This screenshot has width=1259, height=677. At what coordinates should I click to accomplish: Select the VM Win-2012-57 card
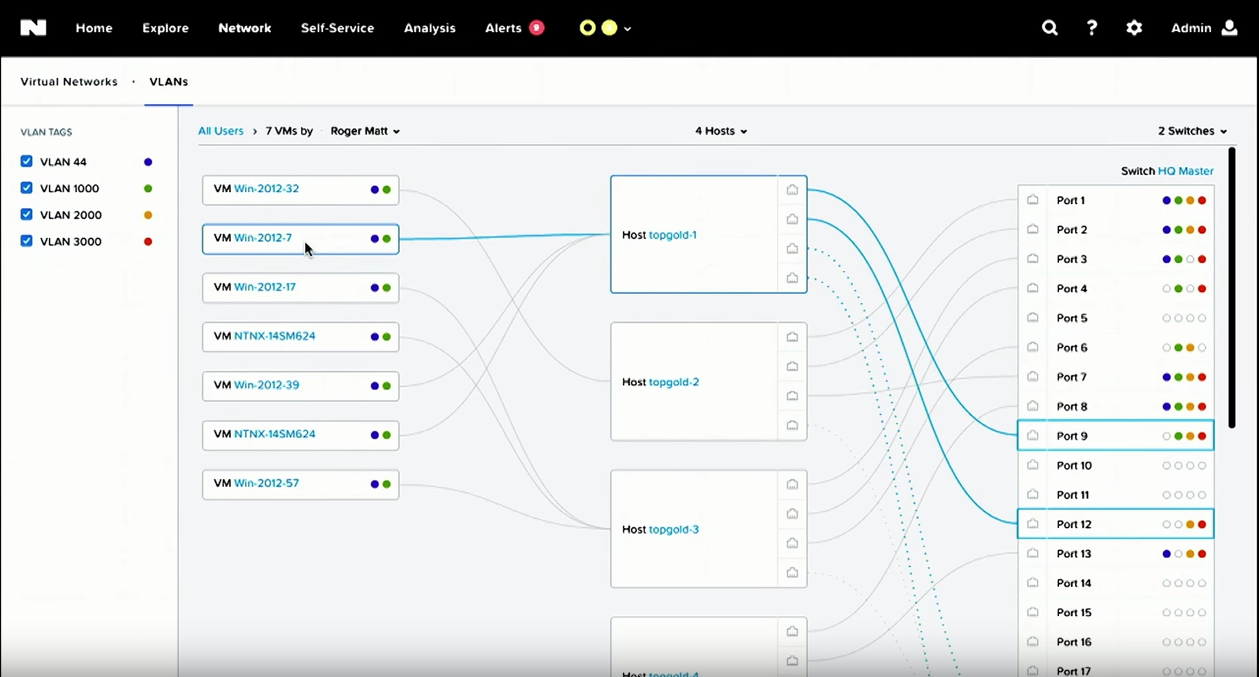coord(300,484)
